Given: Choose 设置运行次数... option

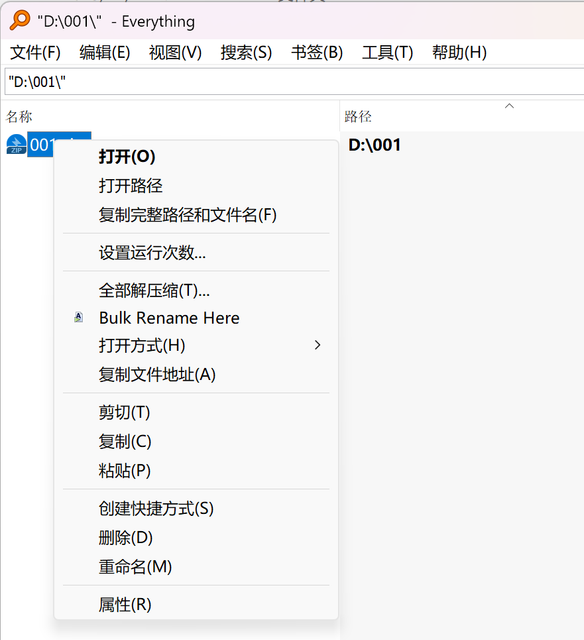Looking at the screenshot, I should (196, 253).
